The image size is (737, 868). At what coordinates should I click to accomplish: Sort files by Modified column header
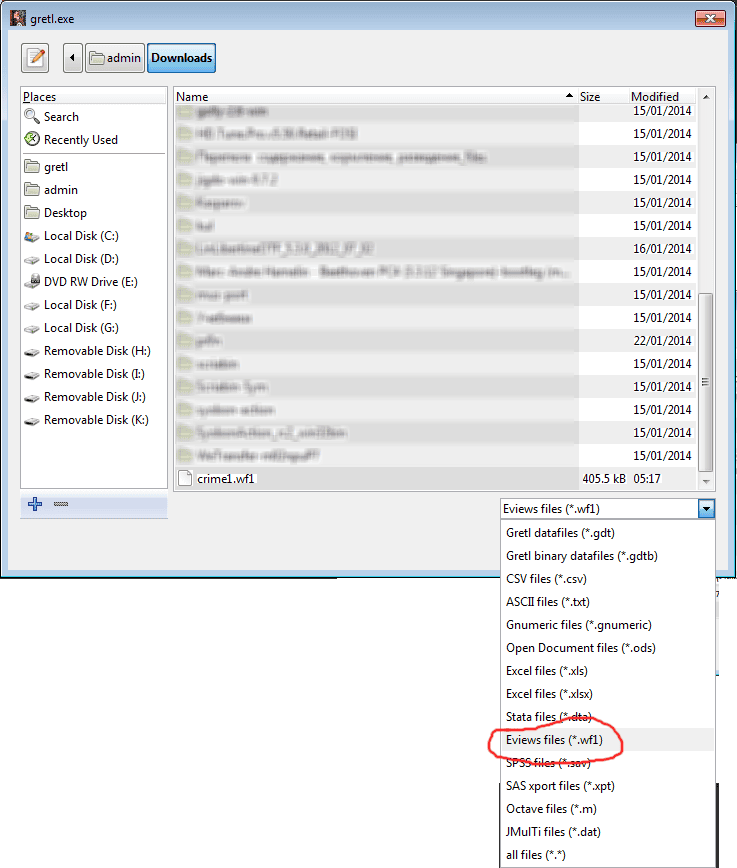coord(655,97)
